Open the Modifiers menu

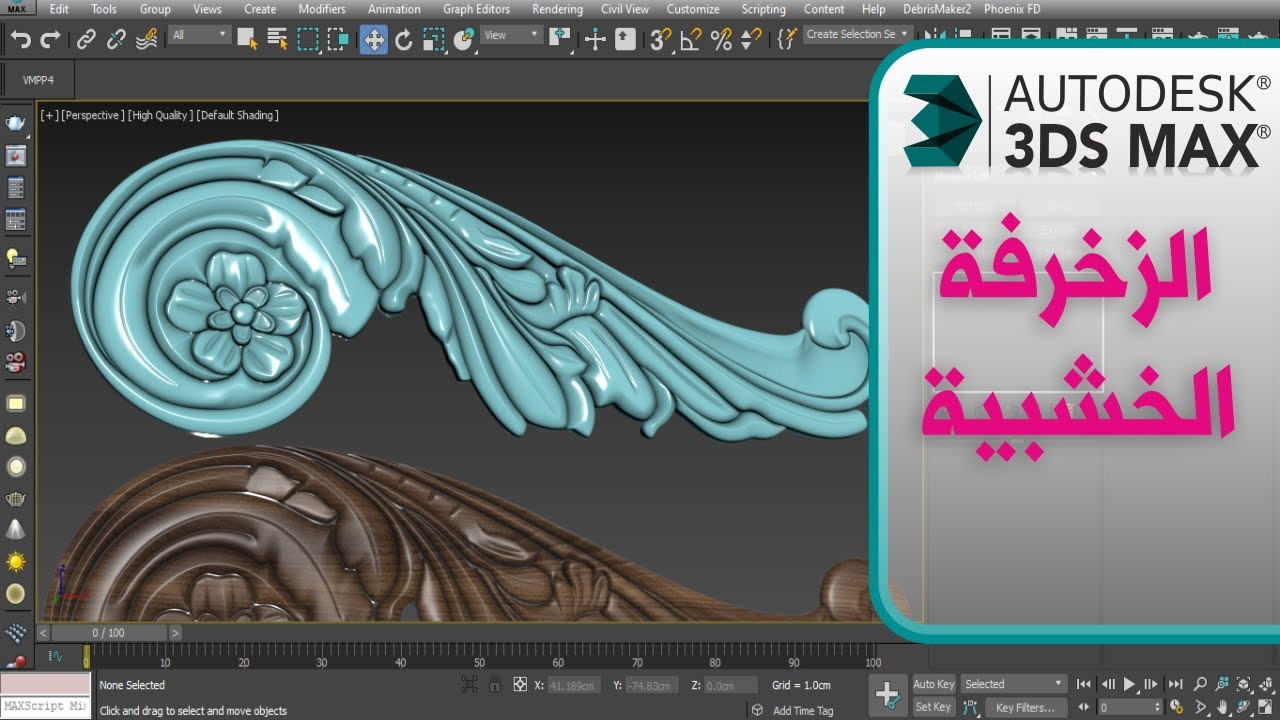(x=322, y=9)
